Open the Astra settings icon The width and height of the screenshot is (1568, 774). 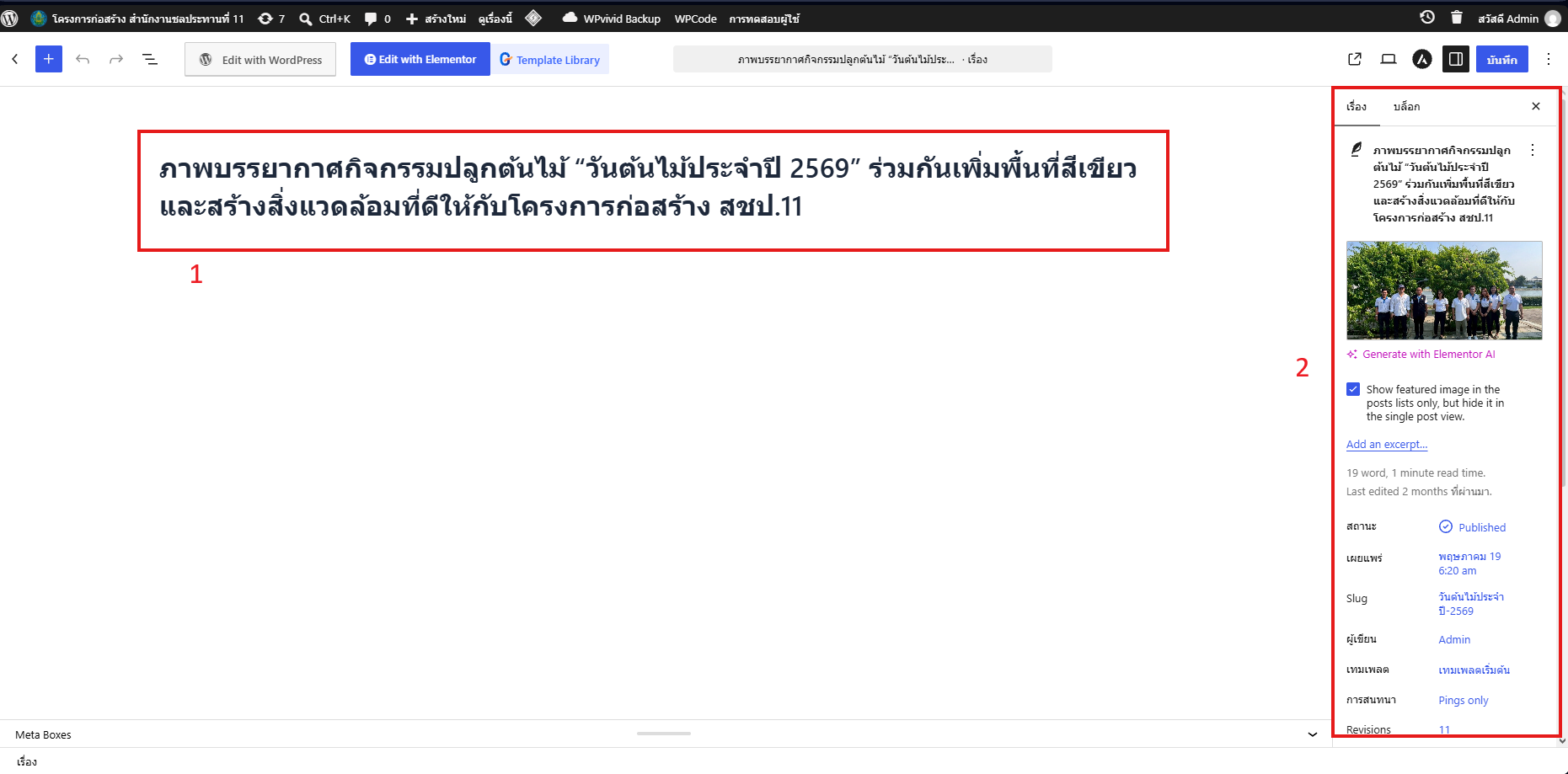tap(1422, 59)
